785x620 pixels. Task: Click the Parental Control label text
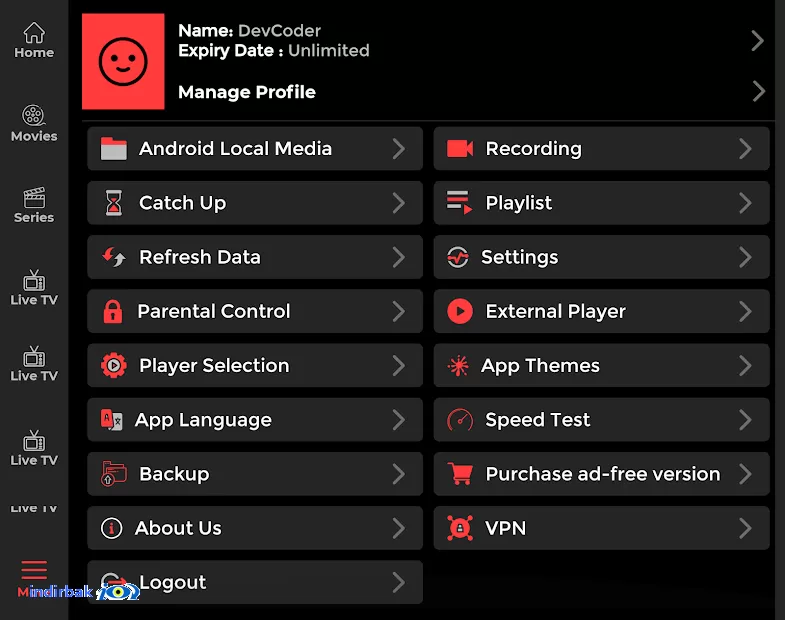click(214, 312)
